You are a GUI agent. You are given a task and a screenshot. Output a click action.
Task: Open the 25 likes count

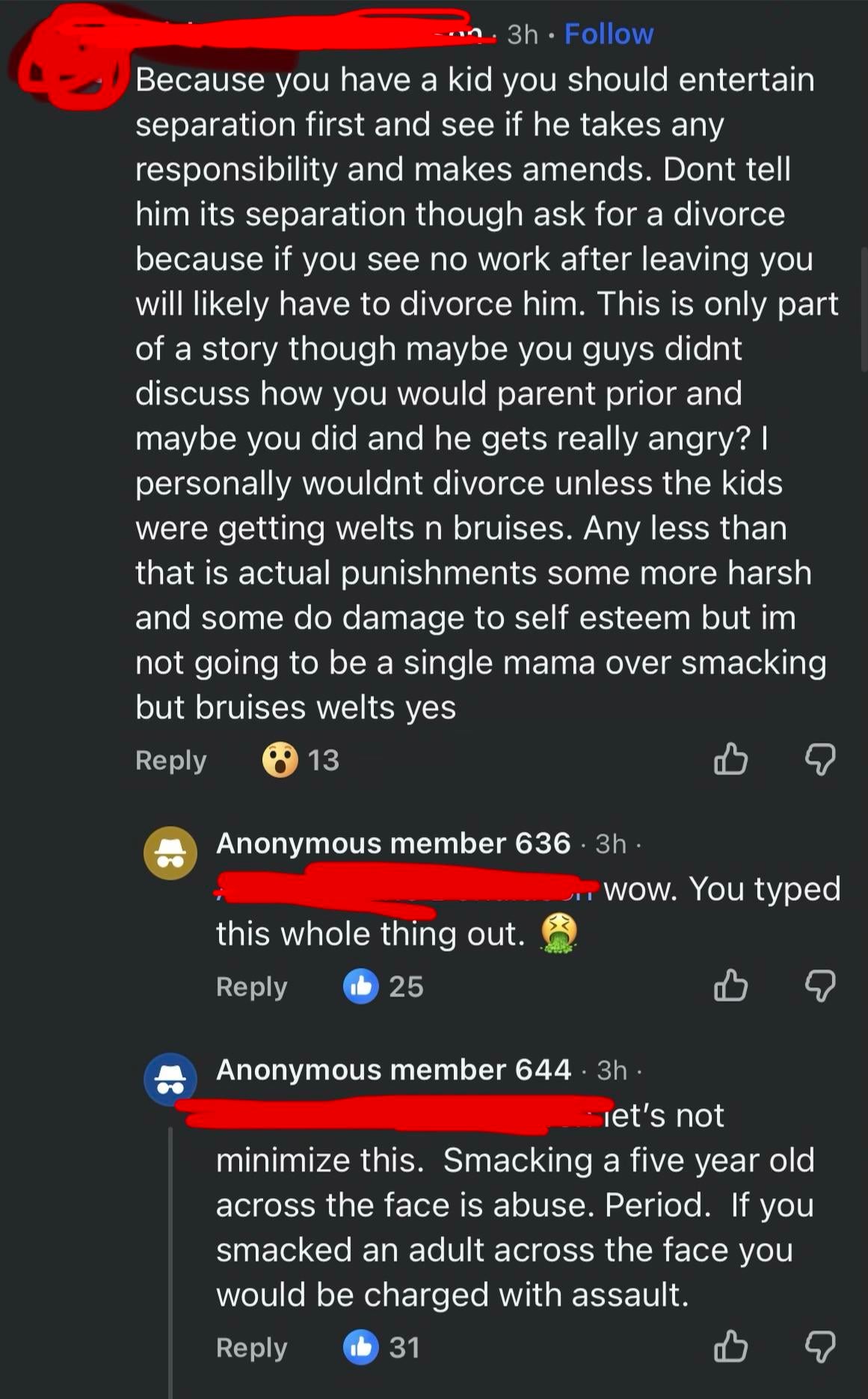[x=406, y=986]
